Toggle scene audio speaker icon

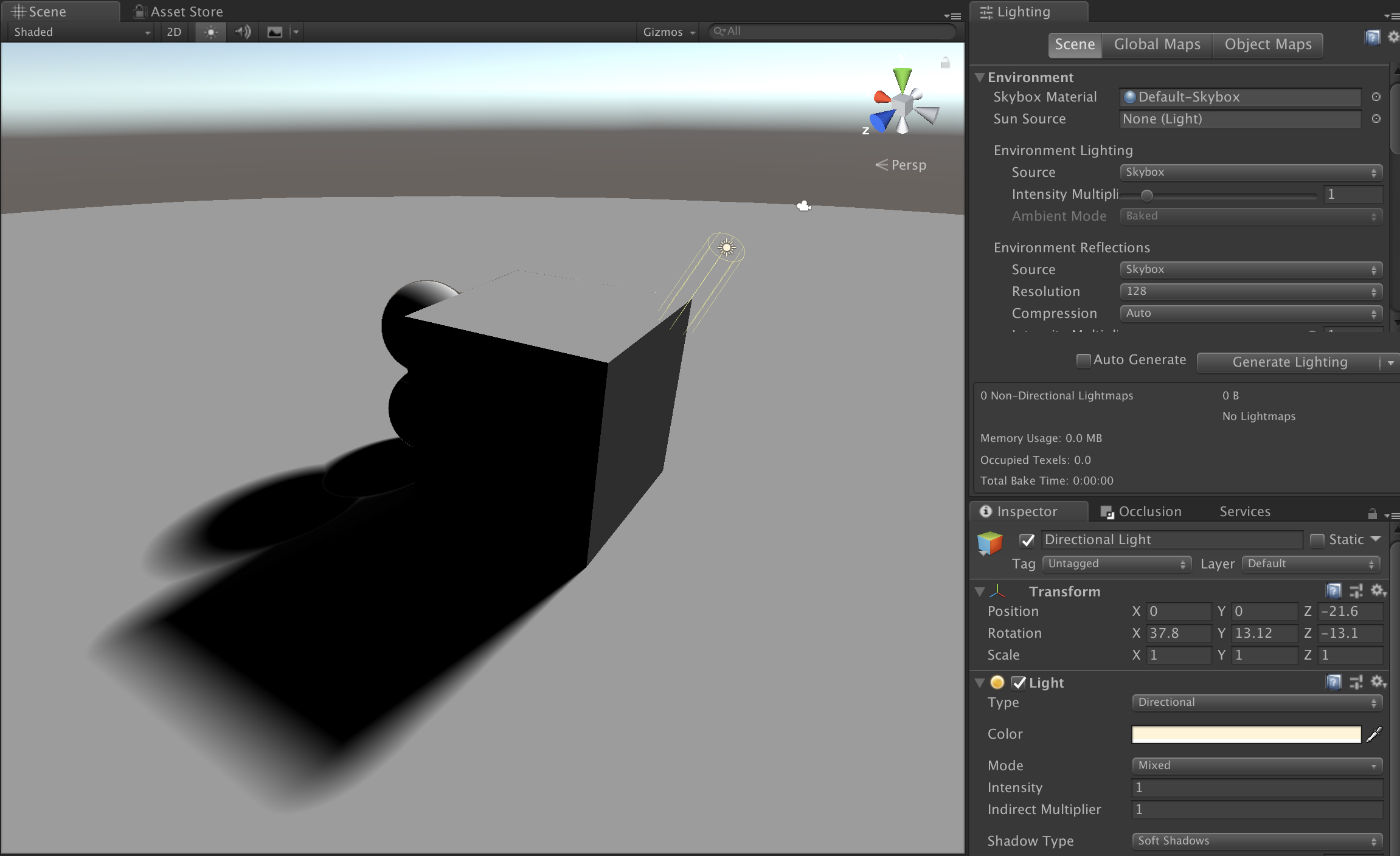[243, 32]
